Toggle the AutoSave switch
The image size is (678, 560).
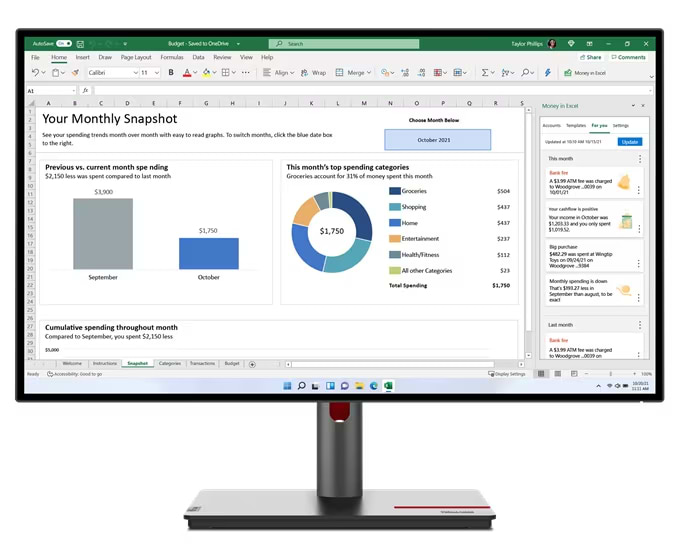pos(63,44)
